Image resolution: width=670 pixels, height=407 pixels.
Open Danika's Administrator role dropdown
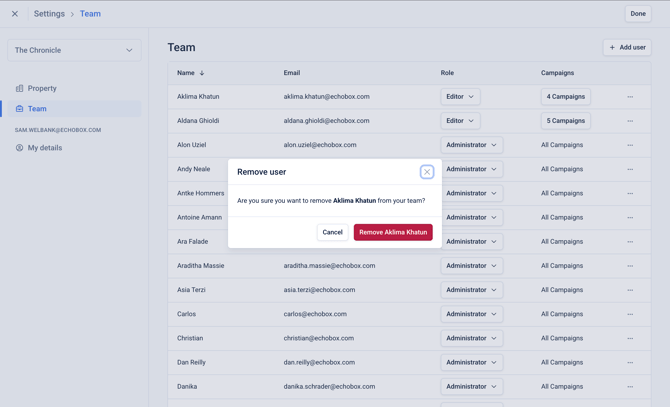471,387
